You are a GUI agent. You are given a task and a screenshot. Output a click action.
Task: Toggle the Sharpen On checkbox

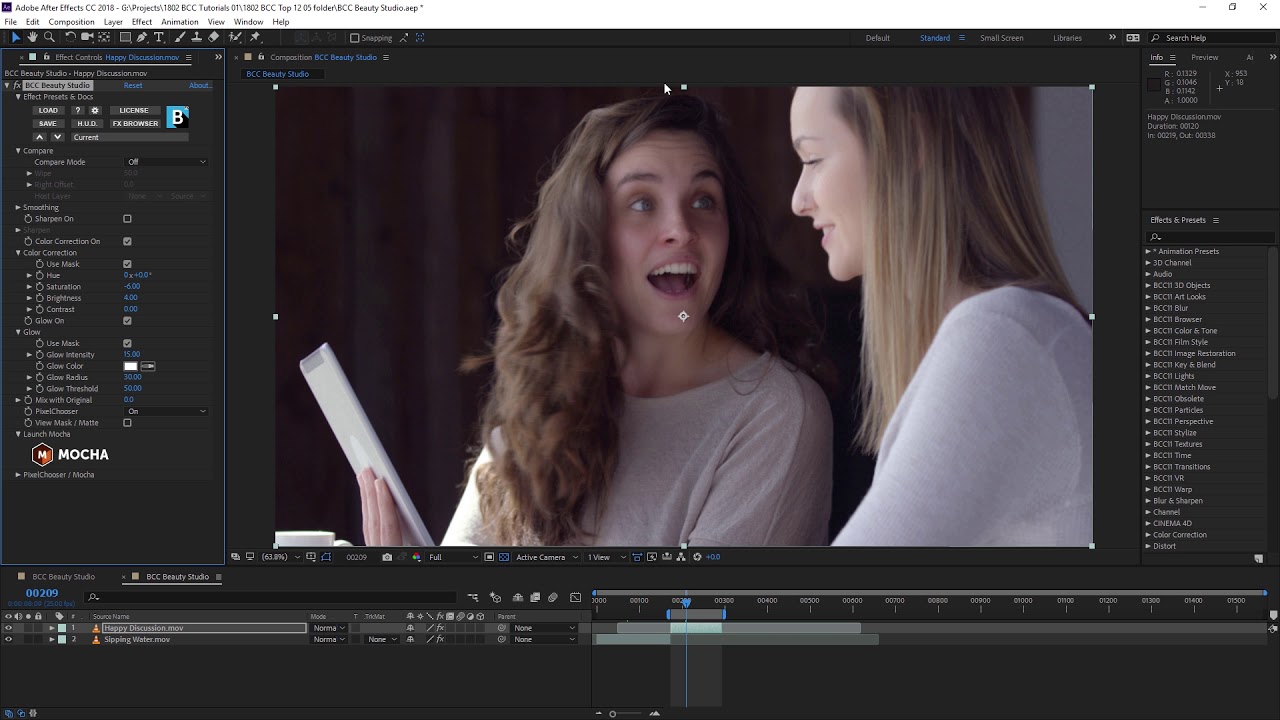pyautogui.click(x=127, y=218)
